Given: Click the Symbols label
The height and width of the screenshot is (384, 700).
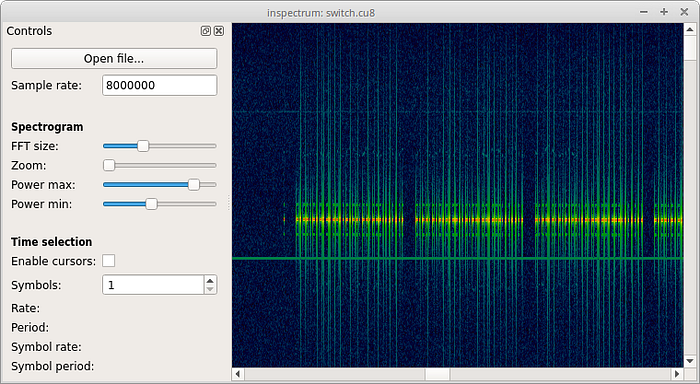Looking at the screenshot, I should [x=36, y=285].
